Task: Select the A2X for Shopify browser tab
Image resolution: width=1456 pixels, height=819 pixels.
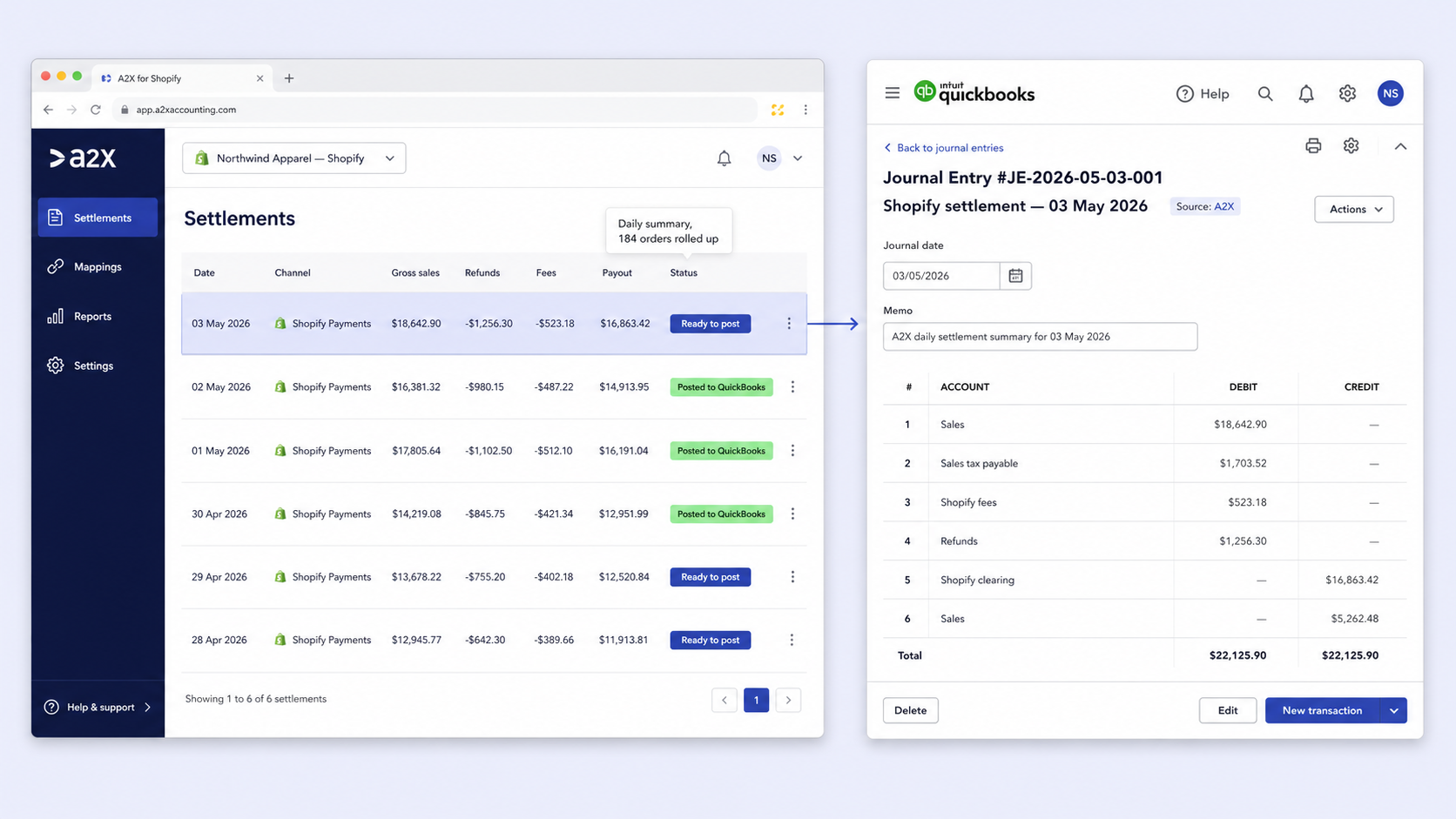Action: tap(183, 78)
